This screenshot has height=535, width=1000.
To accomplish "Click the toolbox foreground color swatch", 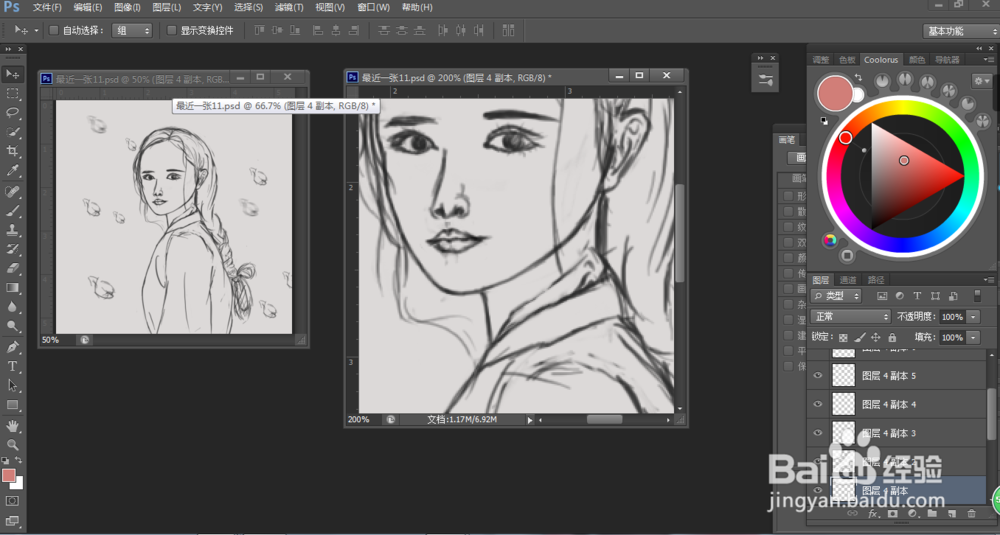I will 8,476.
